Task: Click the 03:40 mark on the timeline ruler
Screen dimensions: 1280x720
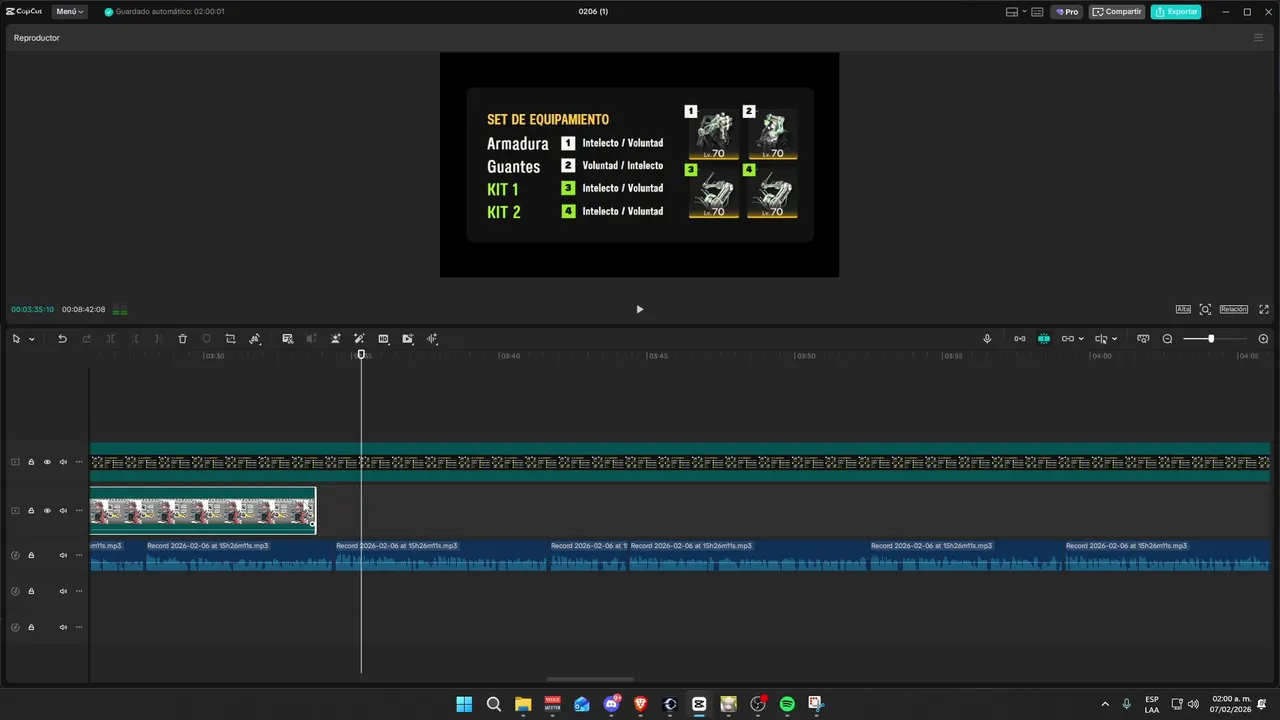Action: [509, 356]
